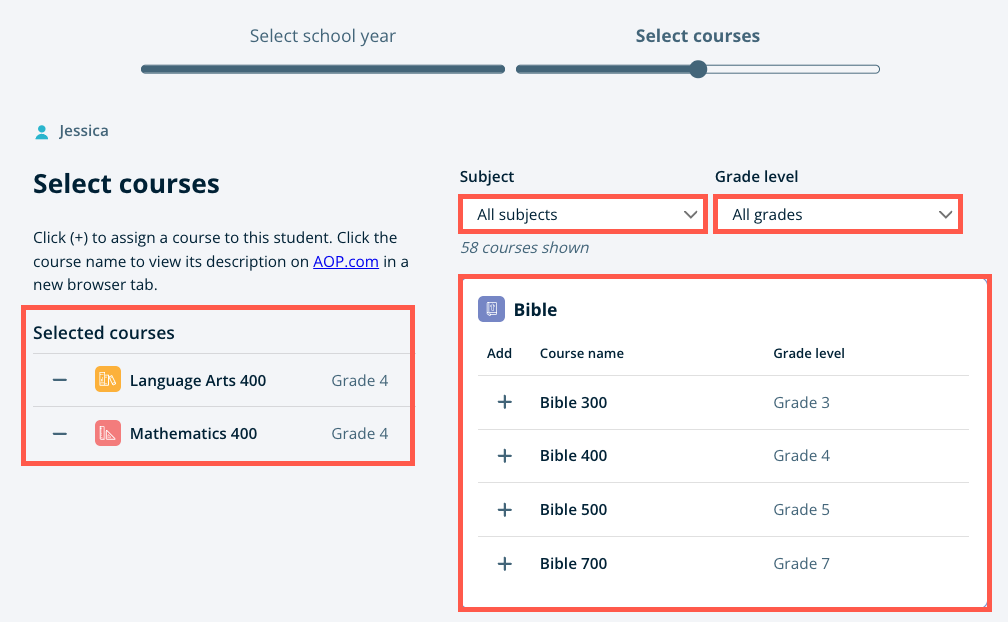
Task: Click the Mathematics 400 course icon
Action: [x=107, y=434]
